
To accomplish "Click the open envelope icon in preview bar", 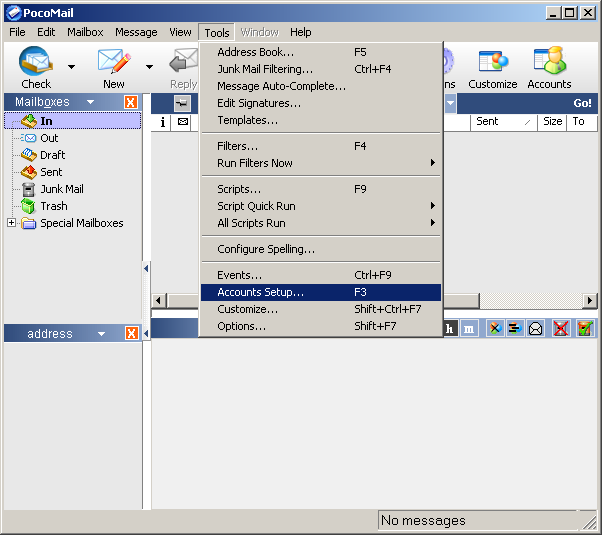I will pyautogui.click(x=536, y=328).
